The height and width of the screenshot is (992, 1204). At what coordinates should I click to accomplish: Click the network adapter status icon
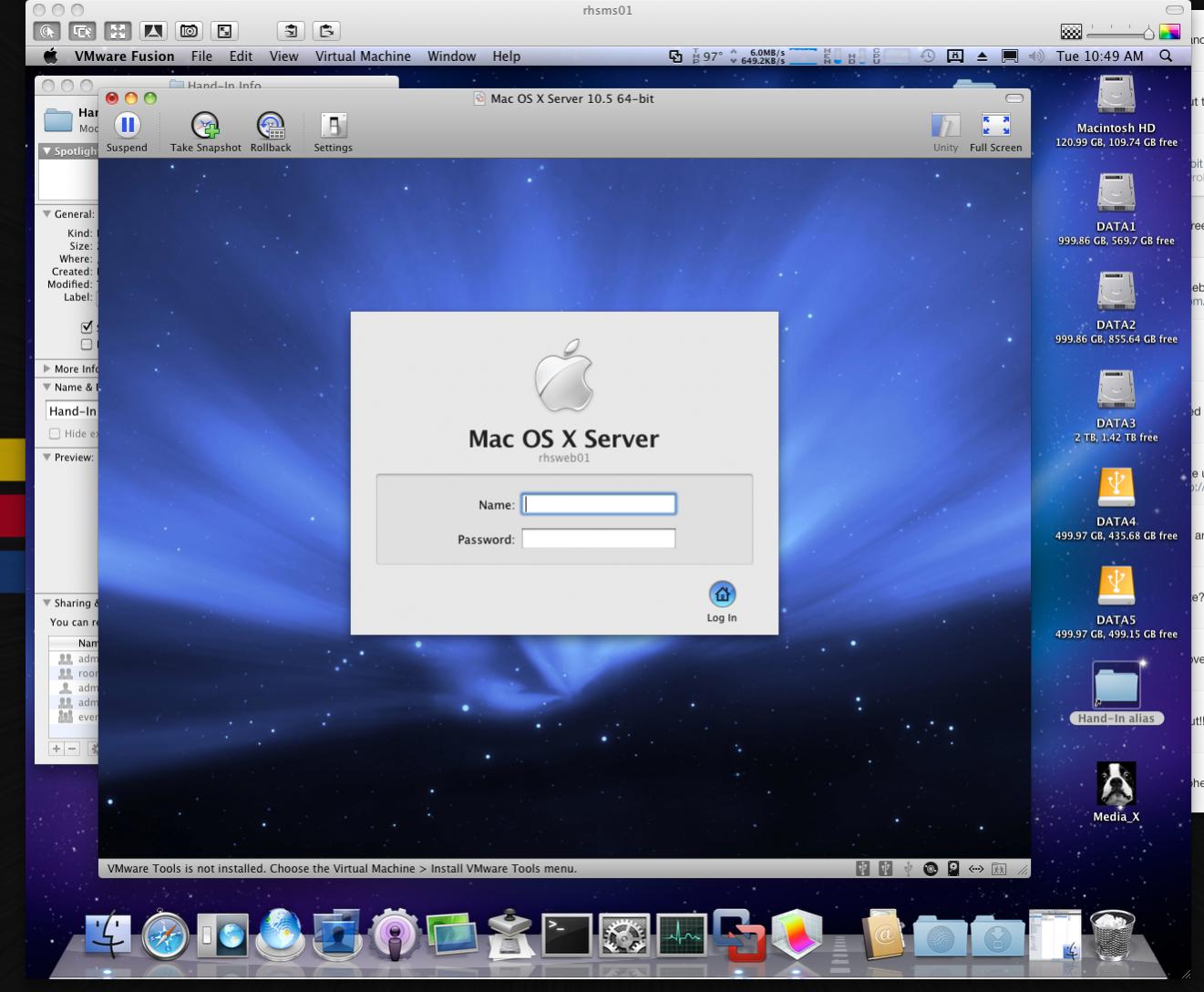976,869
